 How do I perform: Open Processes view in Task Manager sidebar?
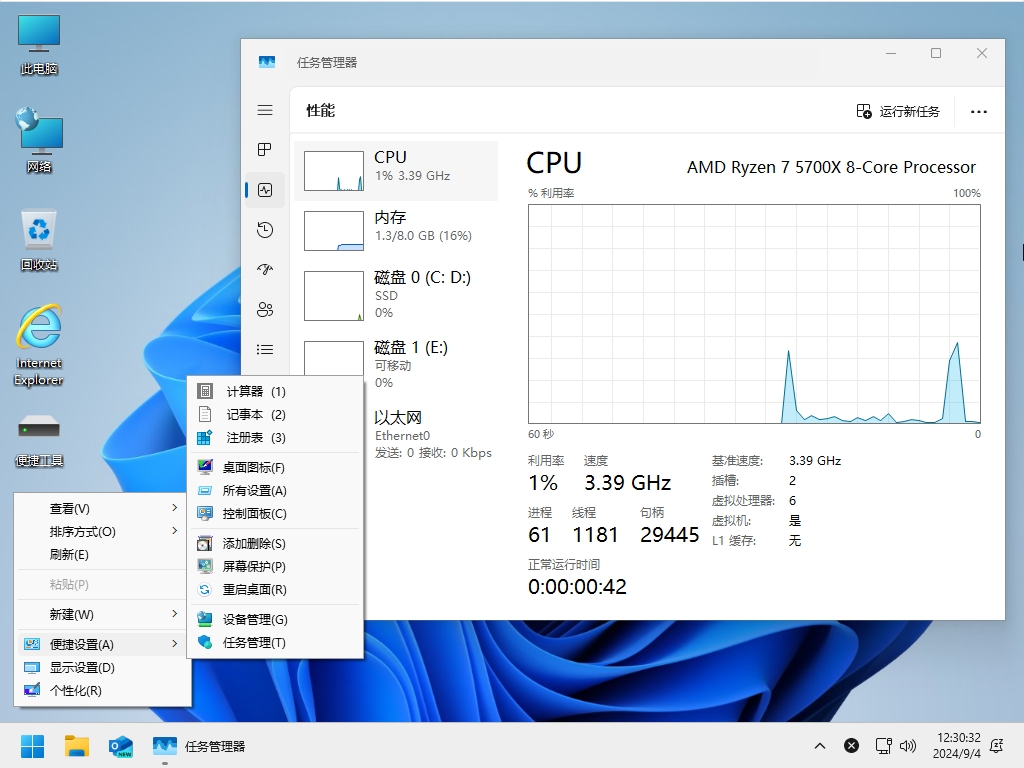264,149
